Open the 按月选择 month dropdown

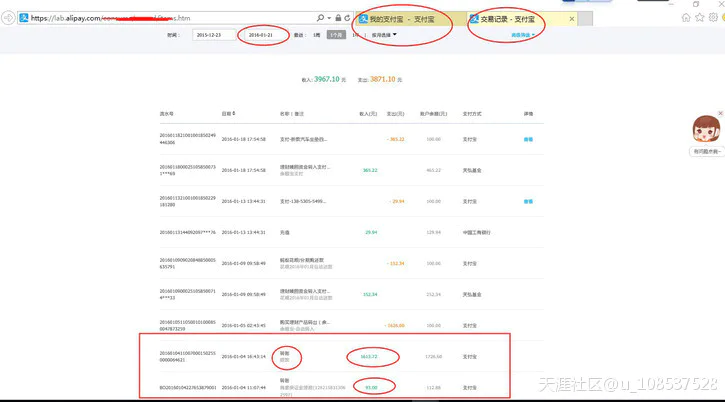pyautogui.click(x=384, y=35)
